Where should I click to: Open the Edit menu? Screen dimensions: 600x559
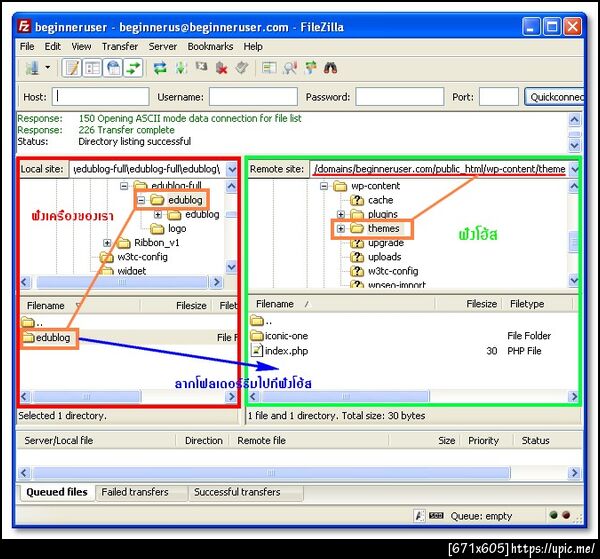tap(52, 46)
